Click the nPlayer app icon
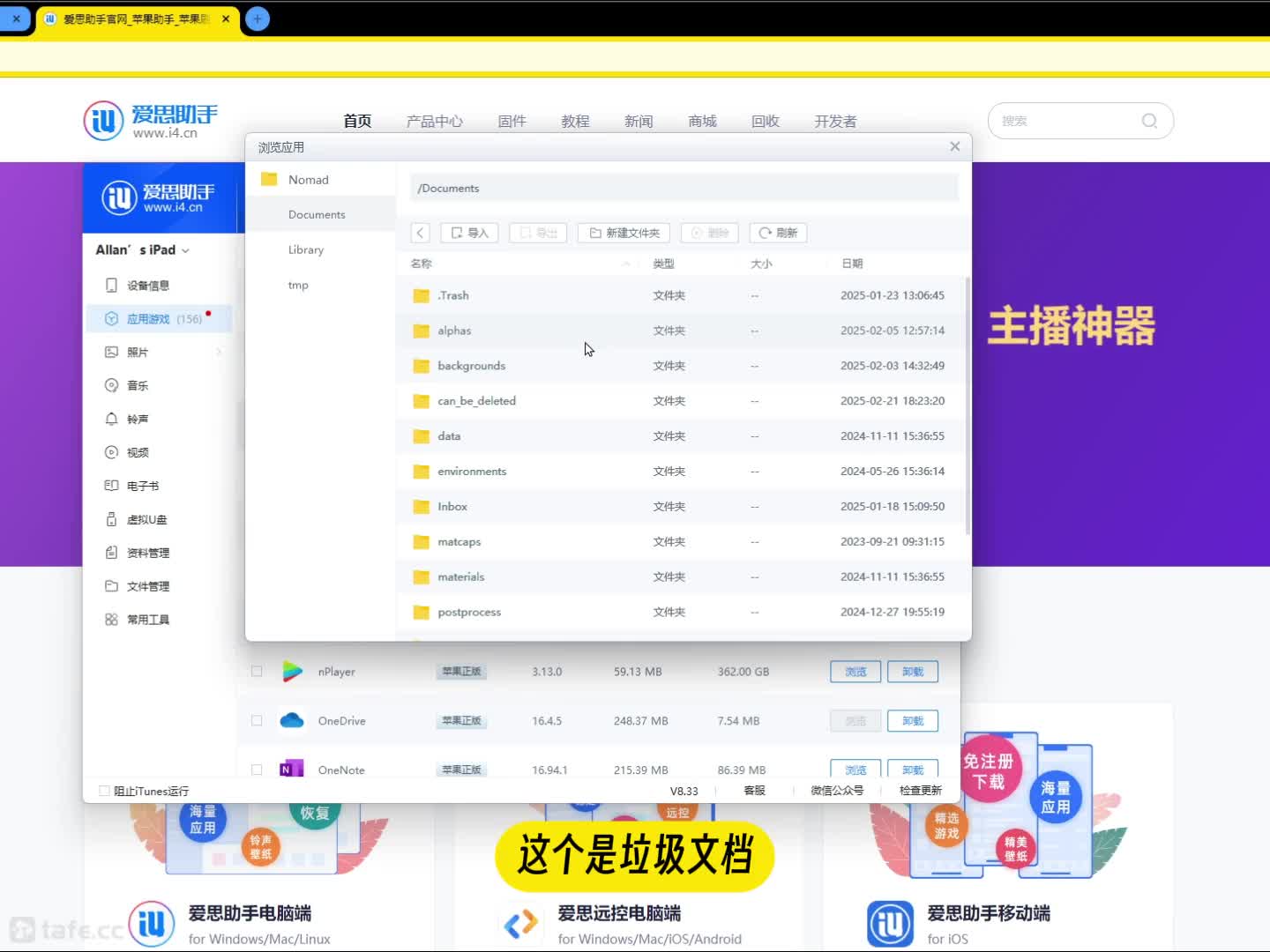This screenshot has height=952, width=1270. (292, 672)
